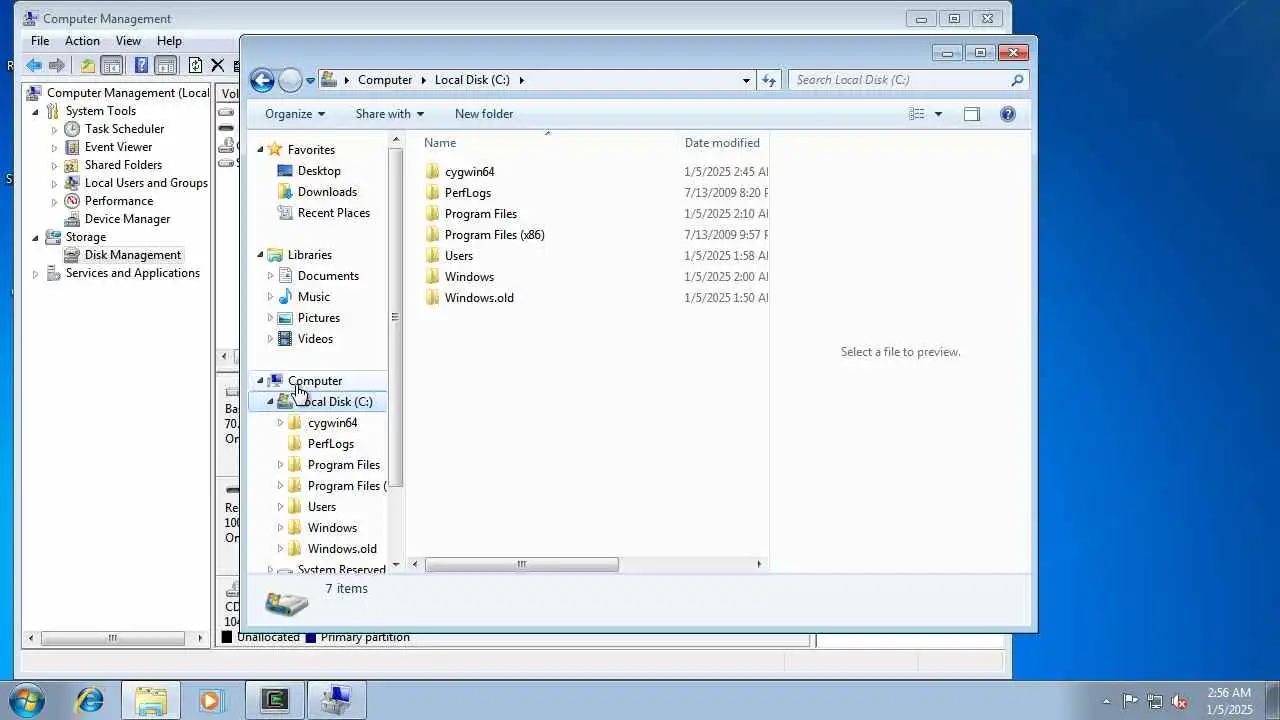
Task: Click Computer in the address breadcrumb
Action: click(x=385, y=80)
